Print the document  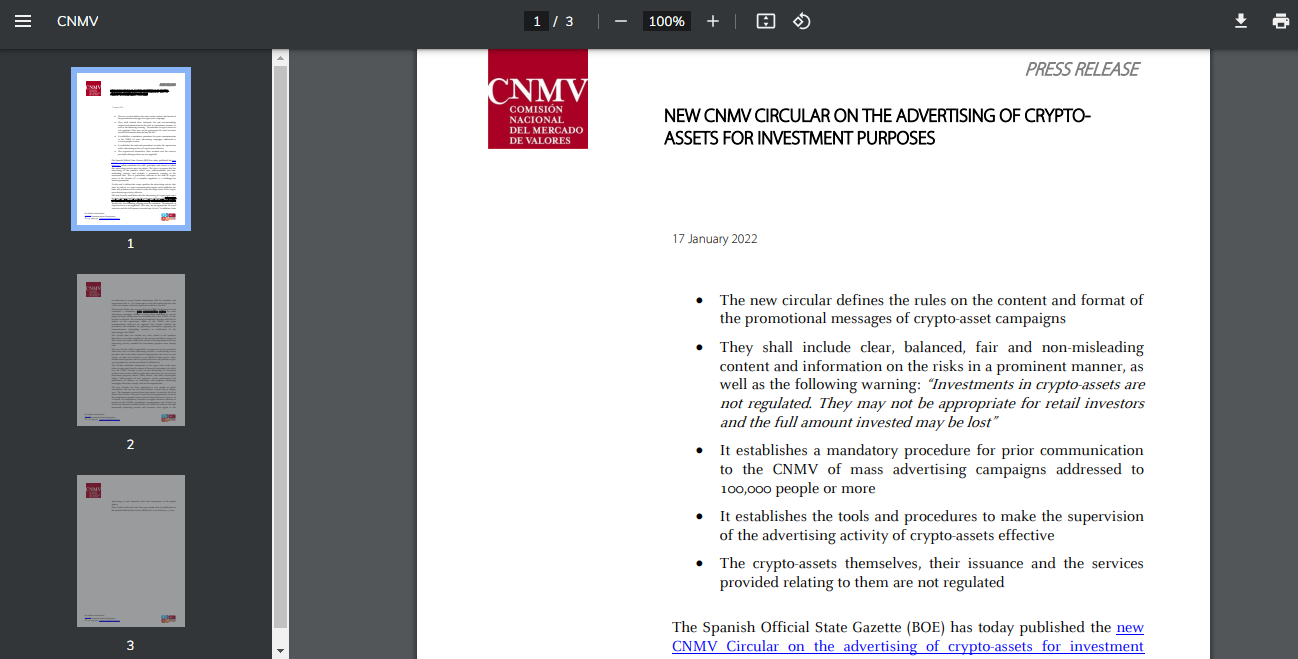1281,21
